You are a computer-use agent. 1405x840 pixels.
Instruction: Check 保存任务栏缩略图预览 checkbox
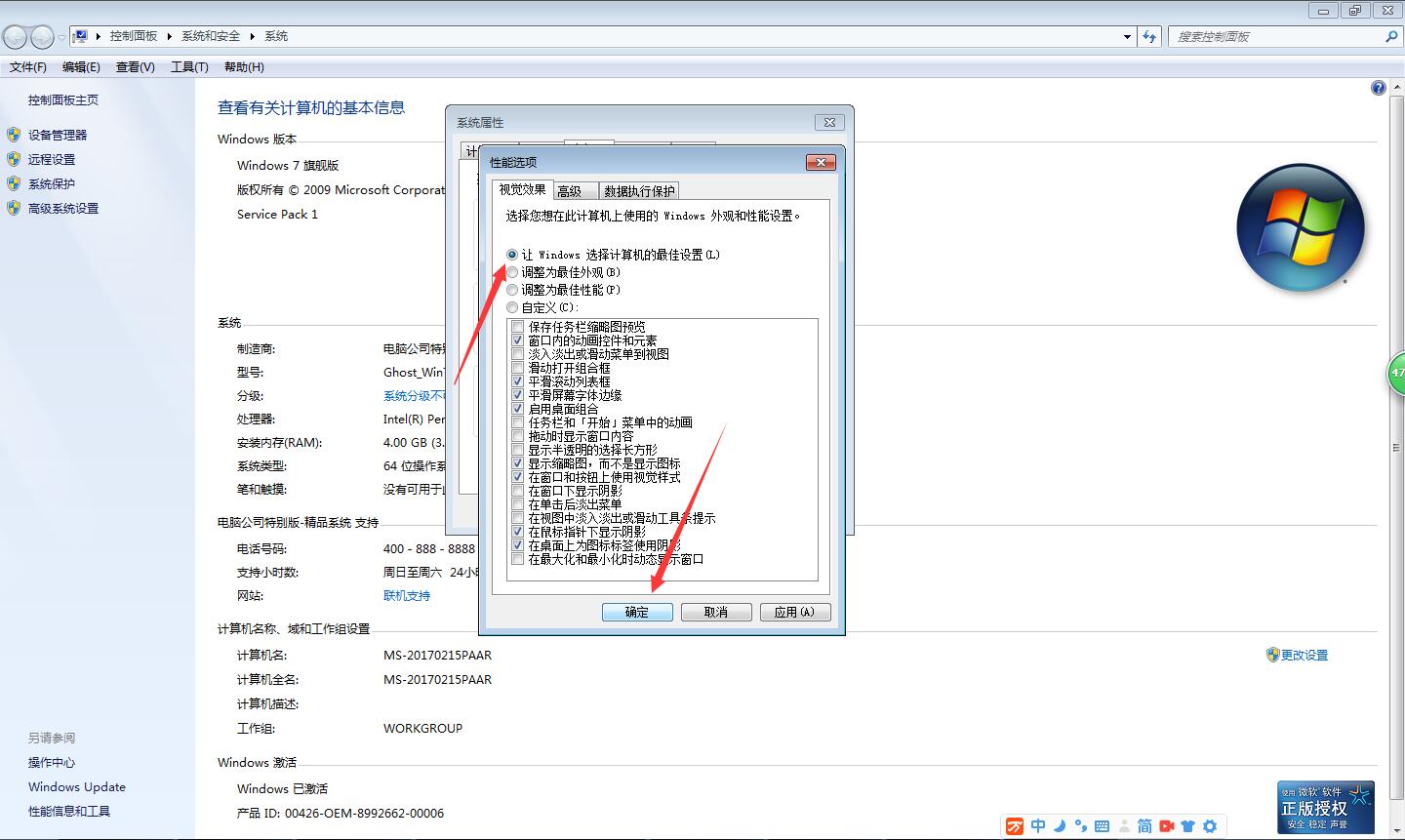(x=518, y=327)
